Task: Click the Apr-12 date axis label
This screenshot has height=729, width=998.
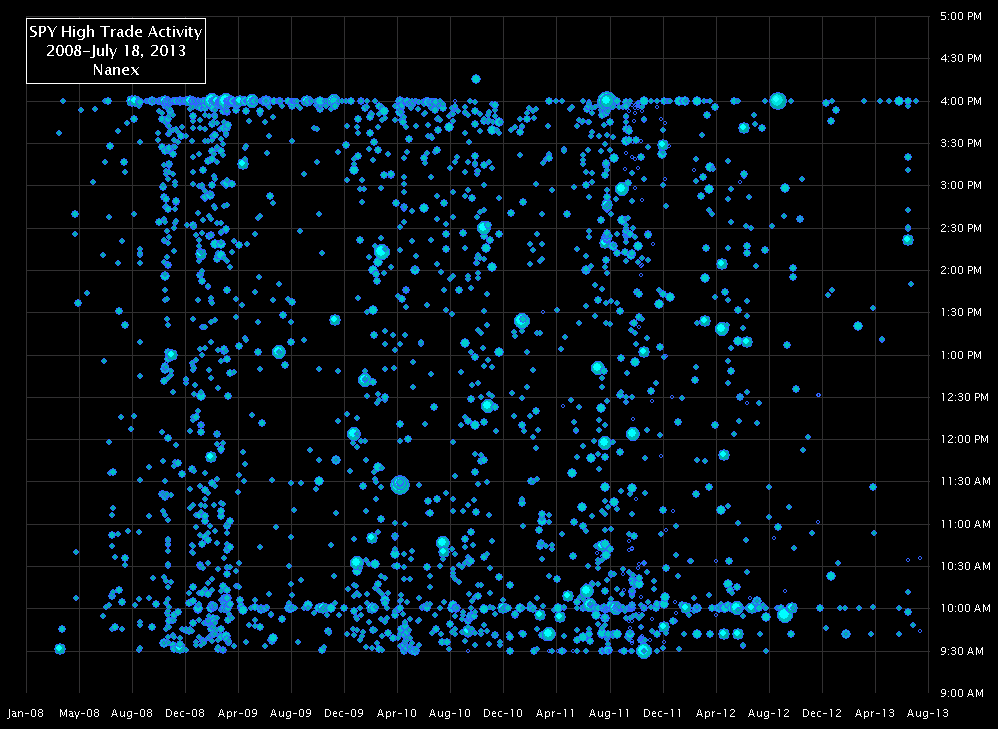Action: point(716,713)
